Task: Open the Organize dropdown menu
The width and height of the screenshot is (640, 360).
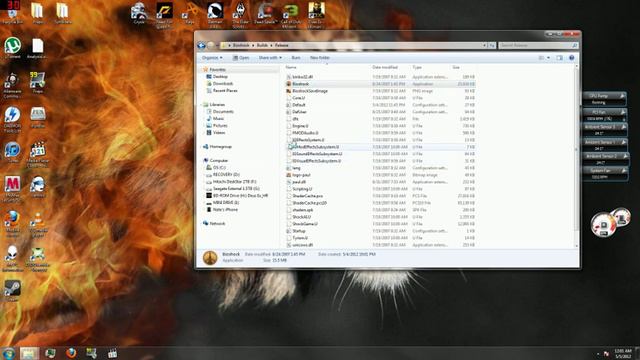Action: pos(212,58)
